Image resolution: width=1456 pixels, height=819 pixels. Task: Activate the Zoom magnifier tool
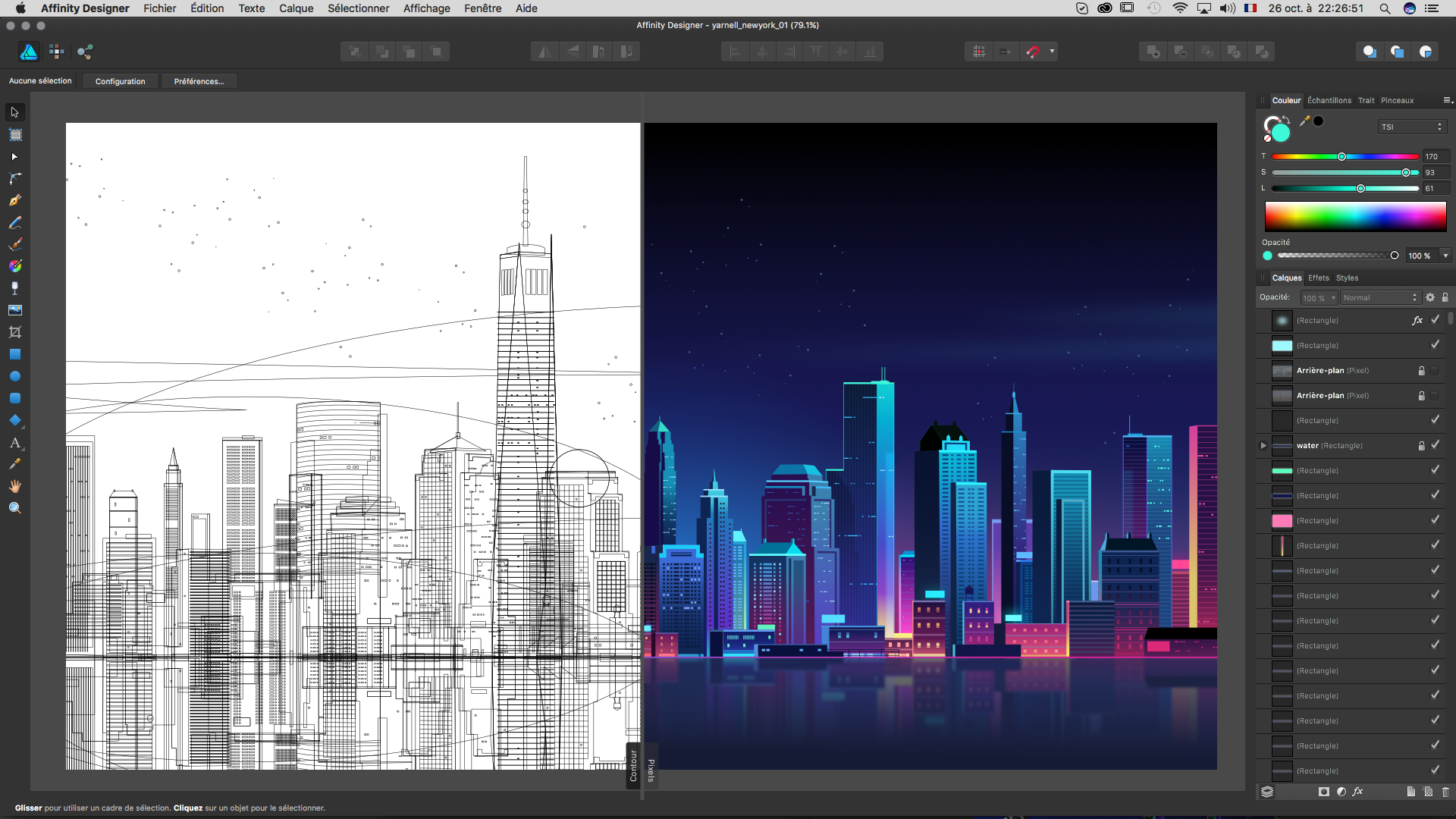point(15,508)
